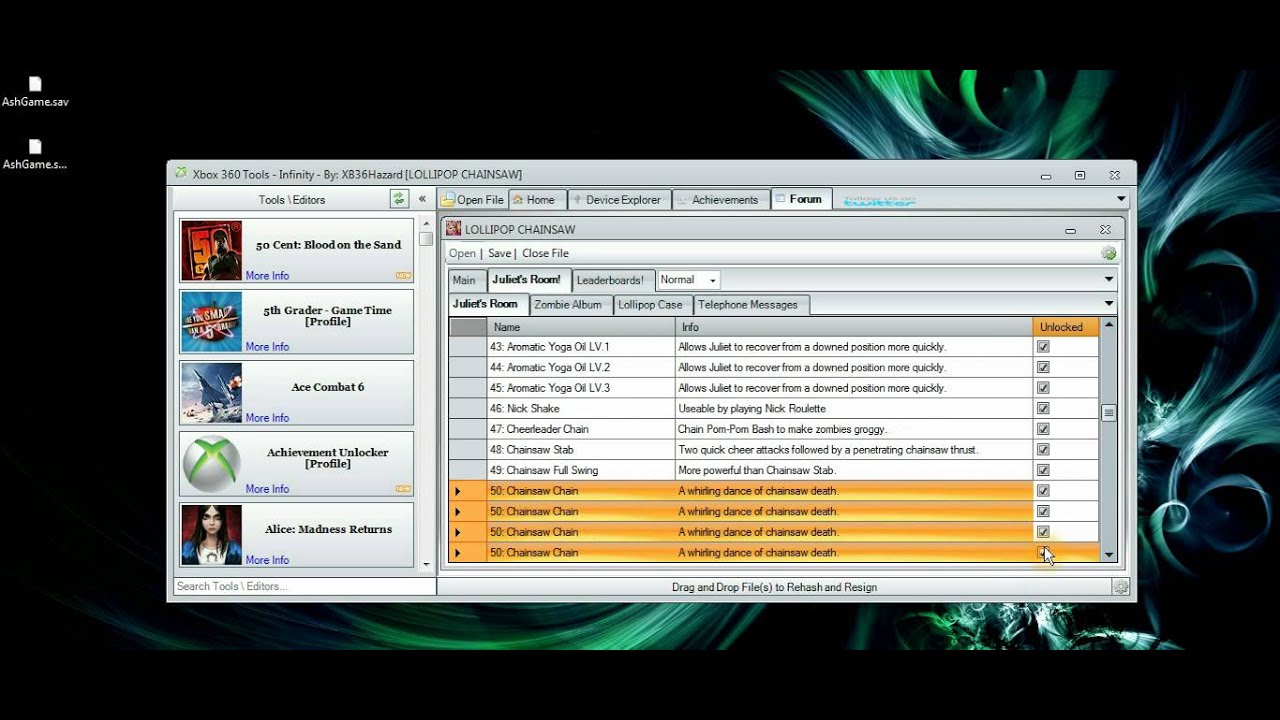Open More Info for Ace Combat 6
Viewport: 1280px width, 720px height.
[x=267, y=418]
